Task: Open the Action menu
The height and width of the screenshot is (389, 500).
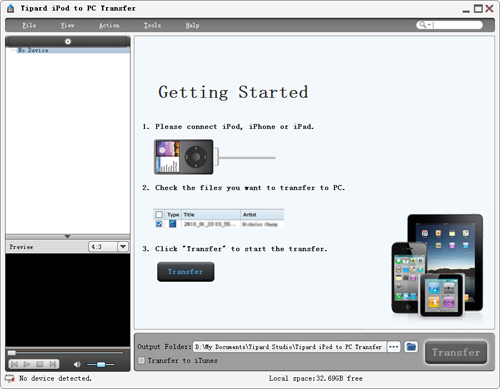Action: tap(109, 25)
